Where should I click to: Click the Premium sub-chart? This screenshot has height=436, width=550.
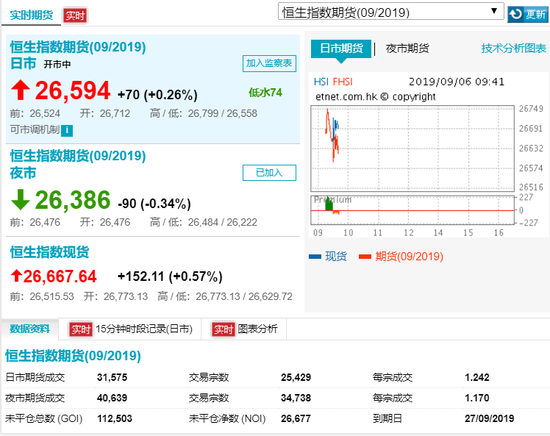(412, 210)
